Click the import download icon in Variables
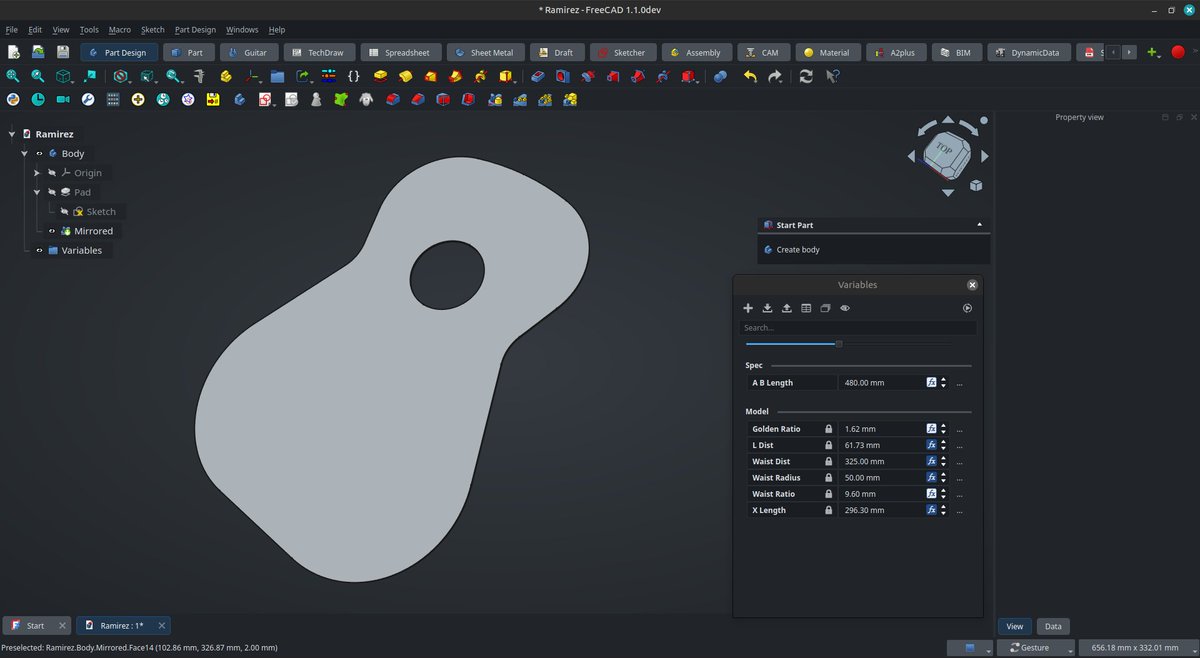 click(x=768, y=308)
